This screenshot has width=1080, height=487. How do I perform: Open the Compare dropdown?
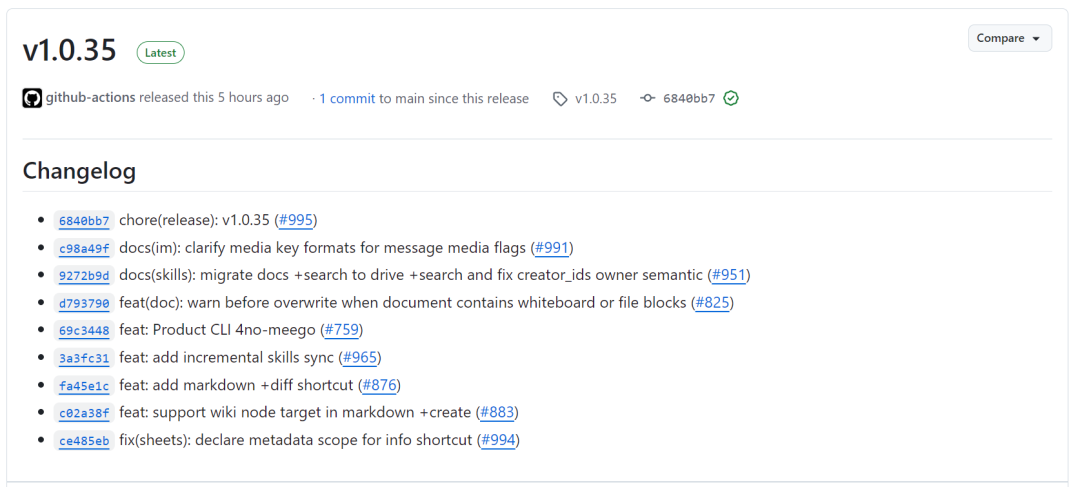pos(1009,39)
